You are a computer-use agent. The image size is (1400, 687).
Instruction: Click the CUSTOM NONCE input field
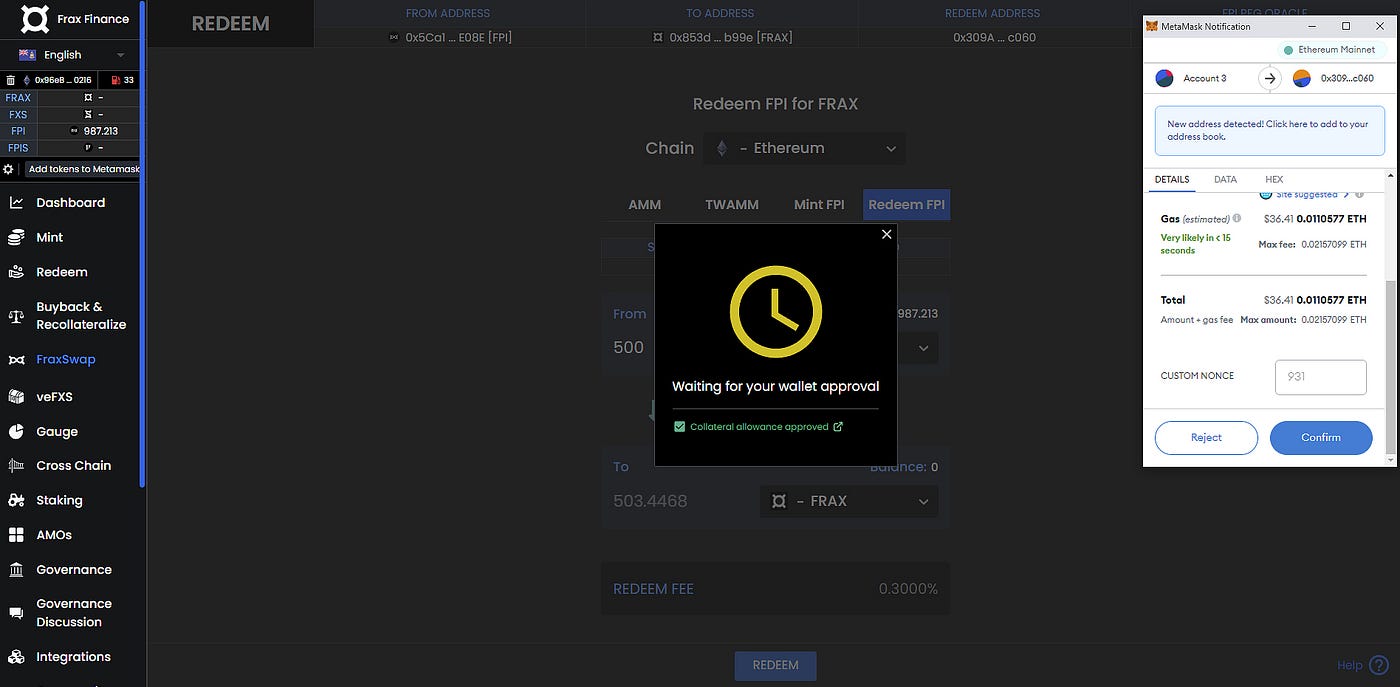tap(1321, 377)
